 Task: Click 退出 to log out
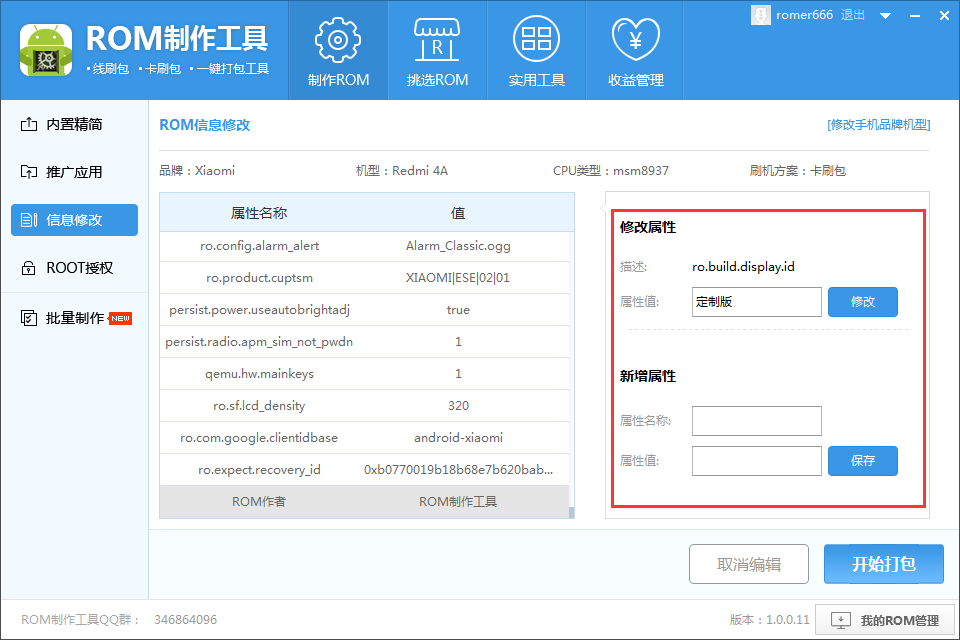click(853, 15)
